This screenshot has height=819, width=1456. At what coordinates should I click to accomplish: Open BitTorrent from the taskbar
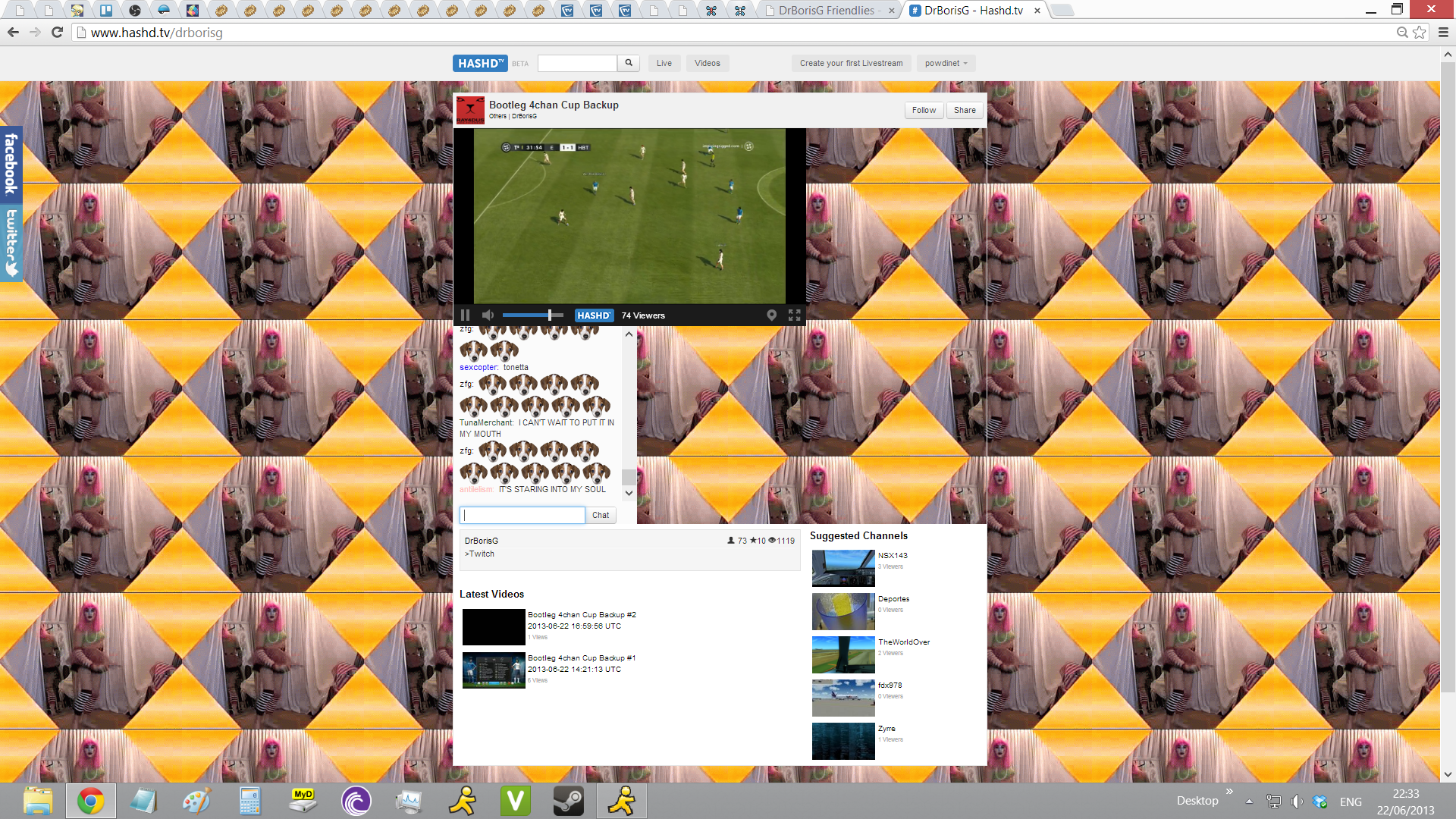pyautogui.click(x=356, y=801)
